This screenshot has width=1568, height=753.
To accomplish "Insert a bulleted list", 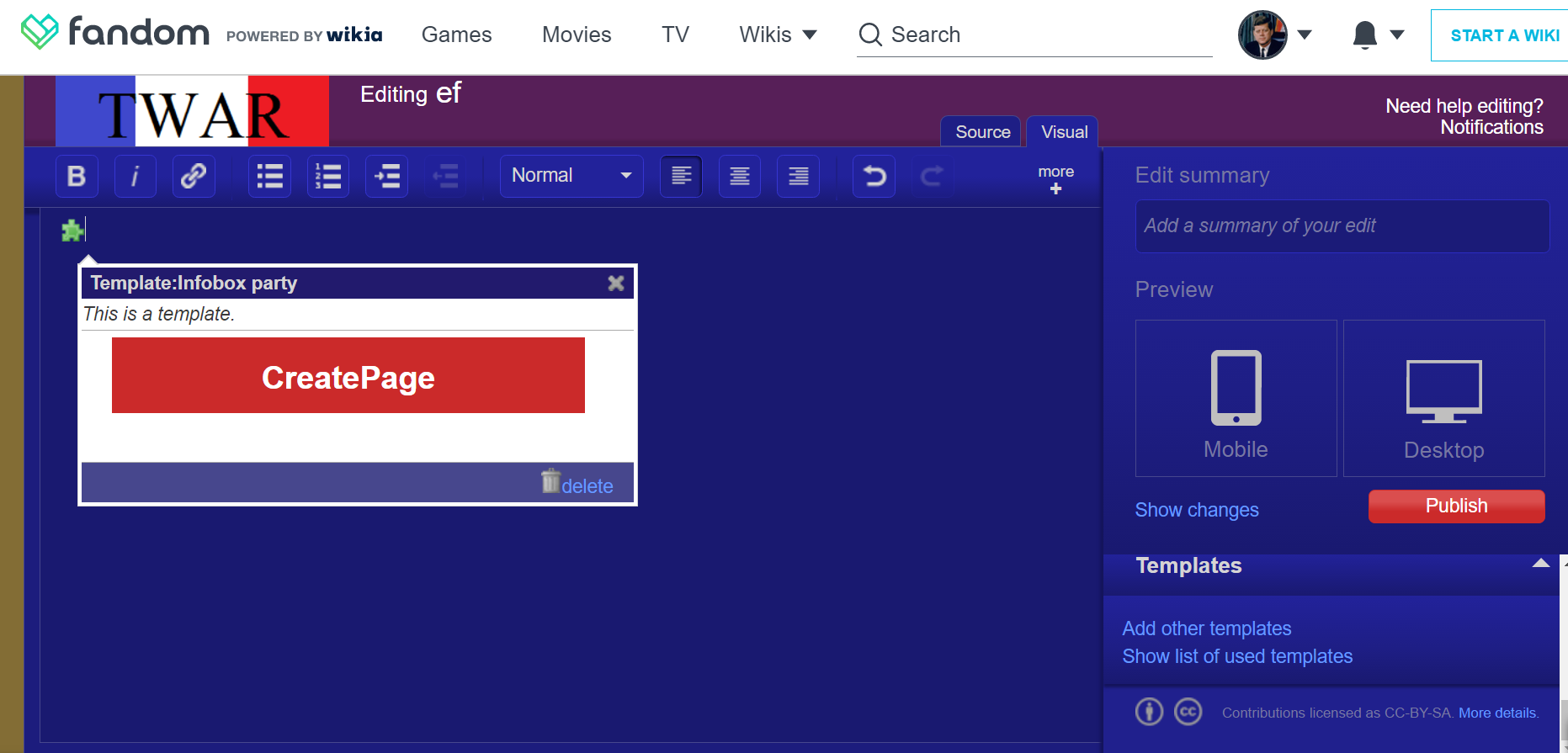I will click(269, 176).
